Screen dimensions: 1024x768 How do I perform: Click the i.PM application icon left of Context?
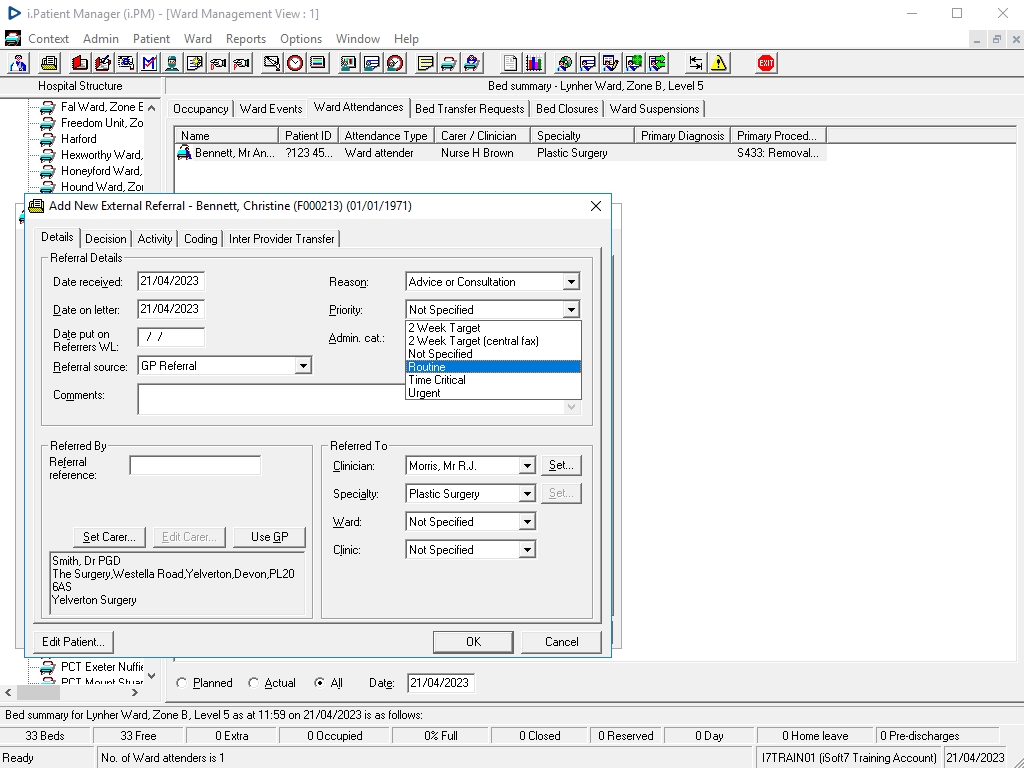[x=12, y=39]
